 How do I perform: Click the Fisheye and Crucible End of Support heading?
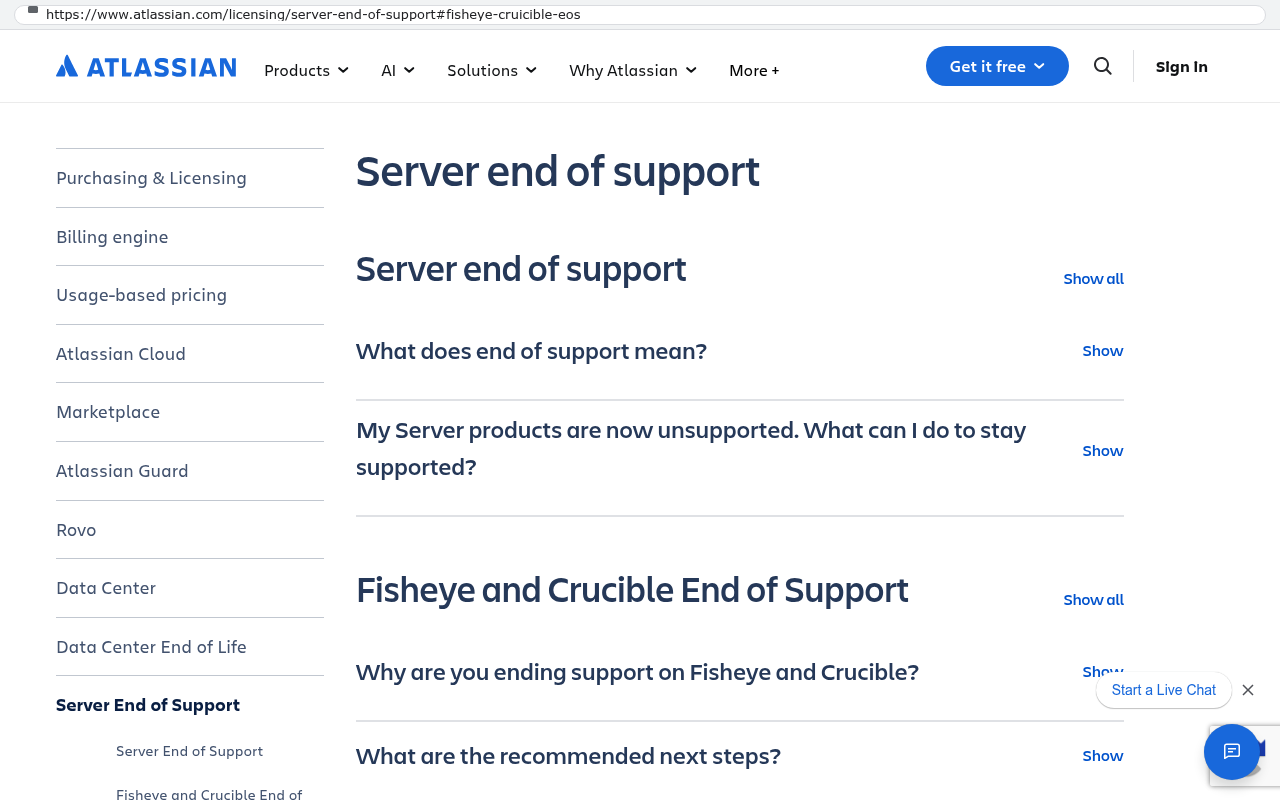coord(632,590)
